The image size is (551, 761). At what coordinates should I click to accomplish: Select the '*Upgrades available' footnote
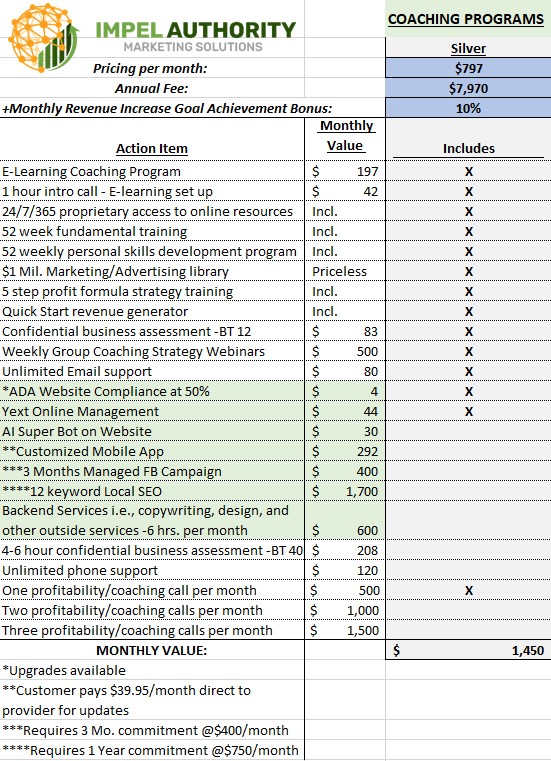(64, 670)
